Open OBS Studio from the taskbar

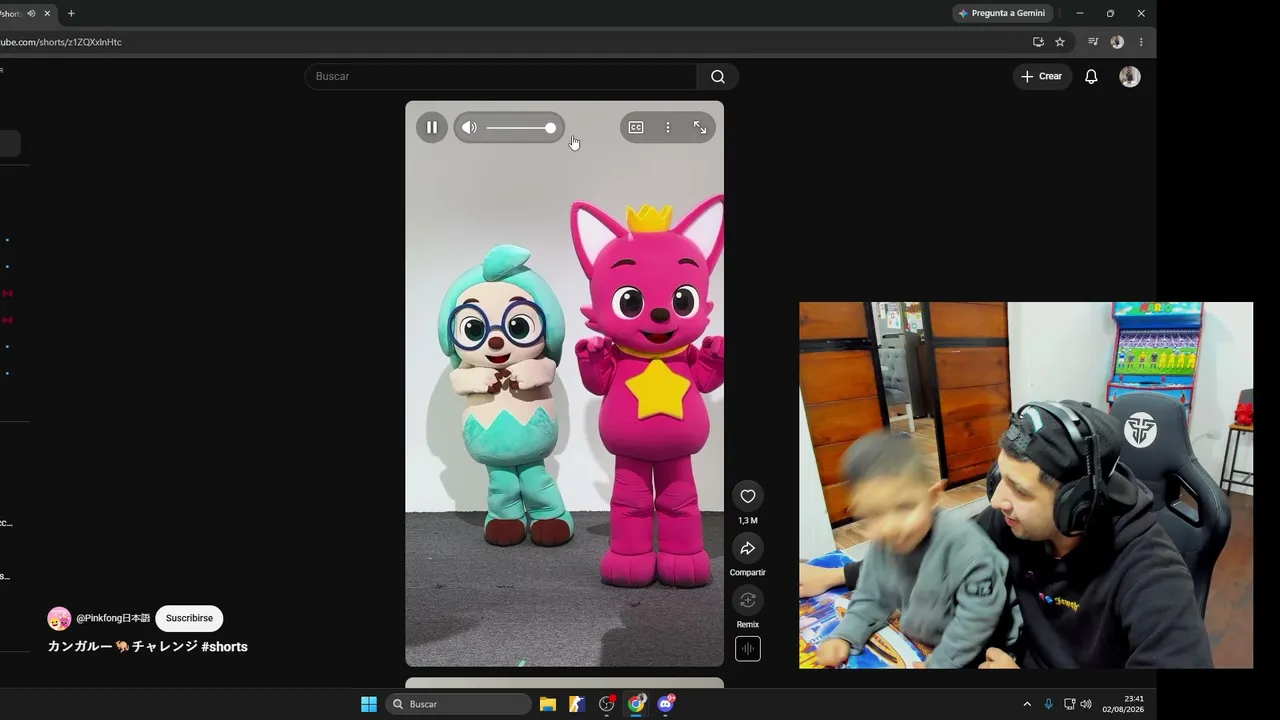tap(607, 704)
